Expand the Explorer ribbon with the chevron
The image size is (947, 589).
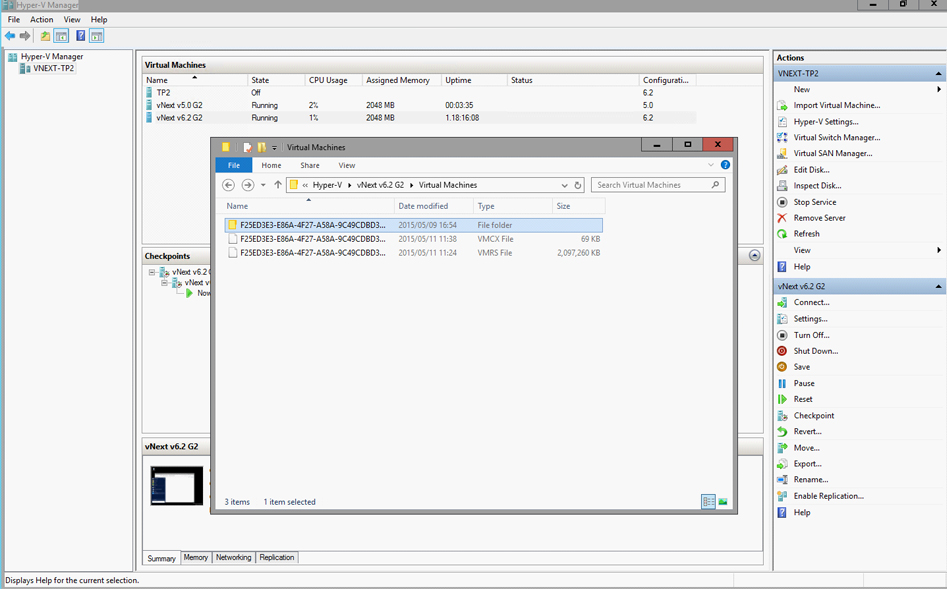click(x=711, y=165)
